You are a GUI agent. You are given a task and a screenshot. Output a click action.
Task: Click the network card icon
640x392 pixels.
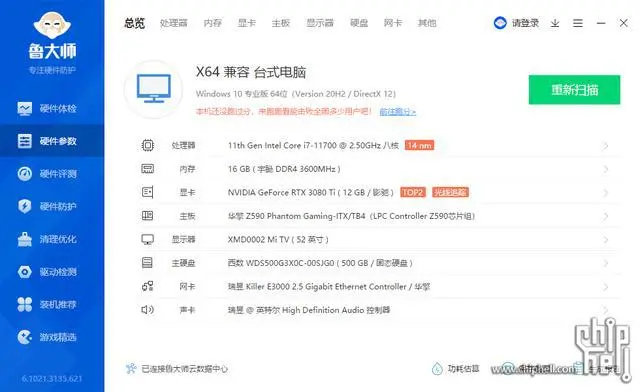tap(148, 286)
